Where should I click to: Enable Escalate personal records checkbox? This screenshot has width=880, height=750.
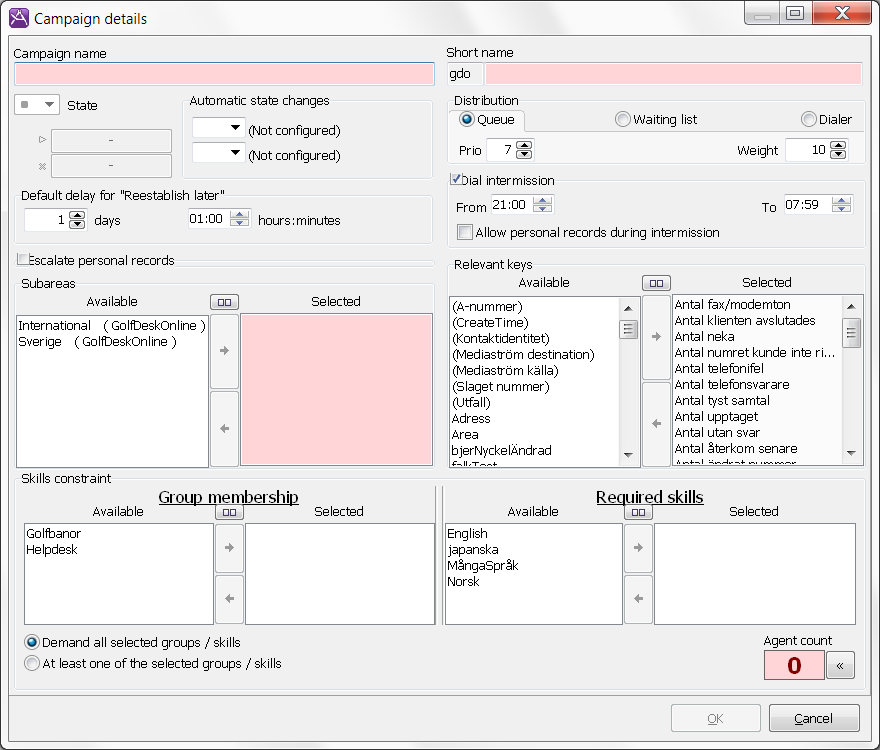tap(23, 260)
